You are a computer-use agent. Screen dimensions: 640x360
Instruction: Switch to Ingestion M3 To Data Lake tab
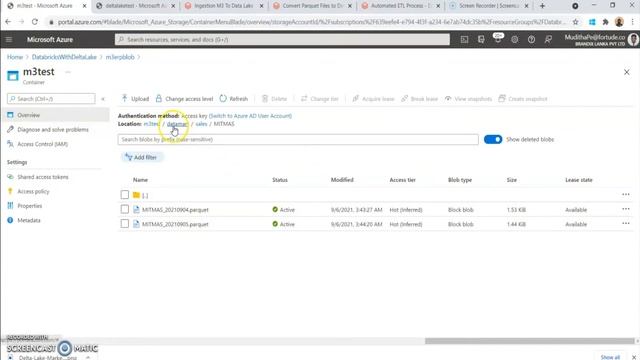pos(224,6)
